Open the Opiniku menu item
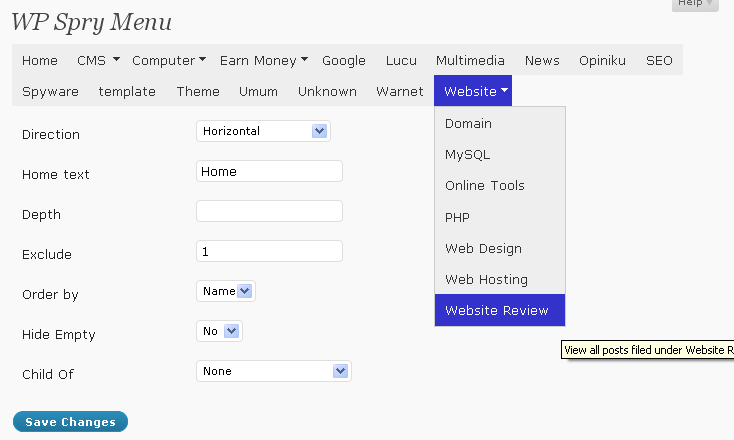The image size is (734, 440). pos(602,60)
